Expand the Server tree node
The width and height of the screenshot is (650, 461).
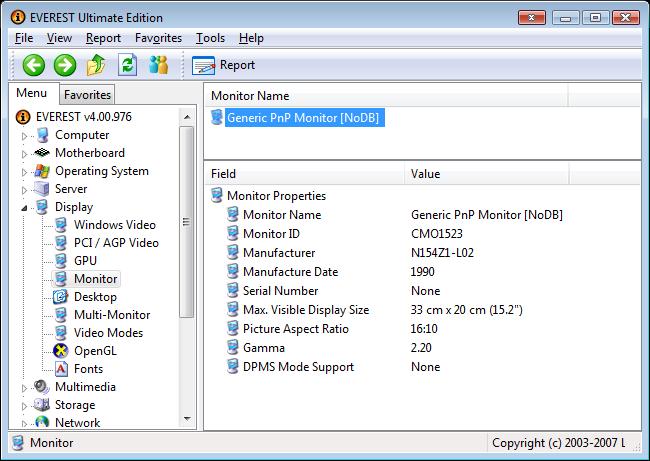[24, 190]
